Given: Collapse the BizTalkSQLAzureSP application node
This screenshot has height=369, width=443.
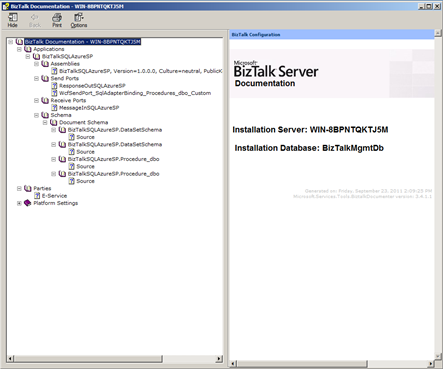Looking at the screenshot, I should pyautogui.click(x=28, y=56).
